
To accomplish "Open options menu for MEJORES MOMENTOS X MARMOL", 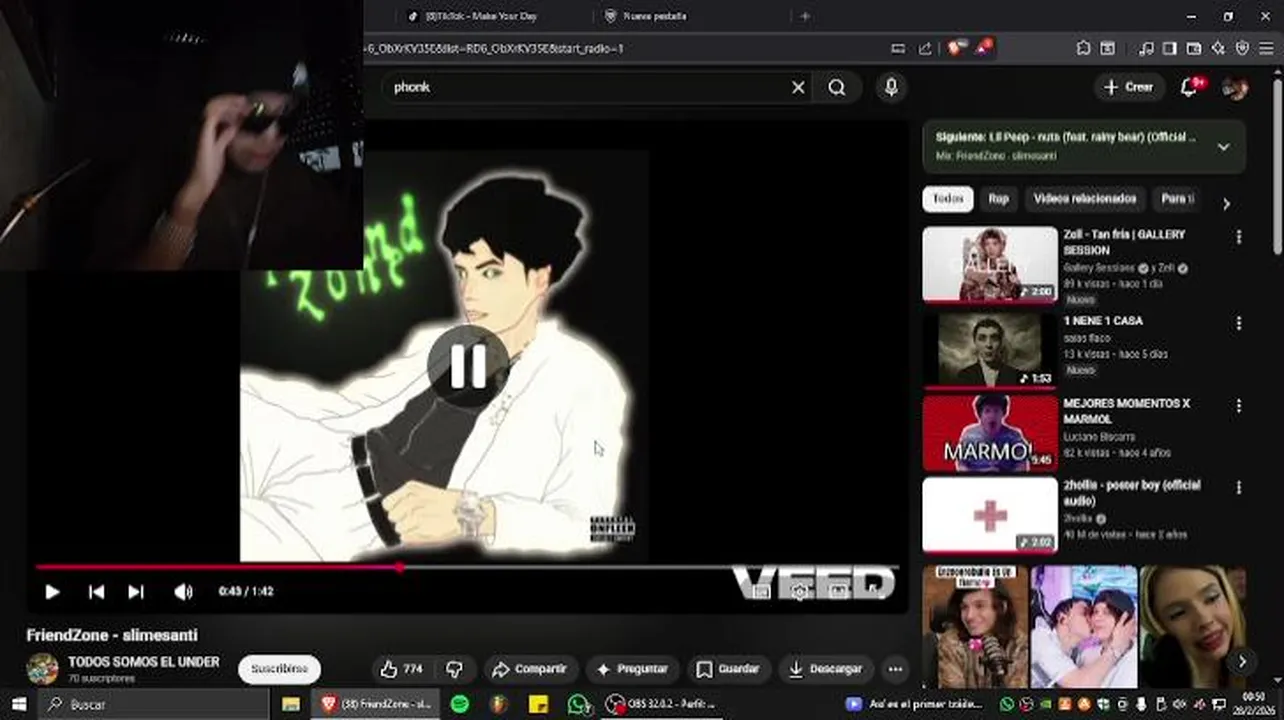I will (x=1238, y=406).
